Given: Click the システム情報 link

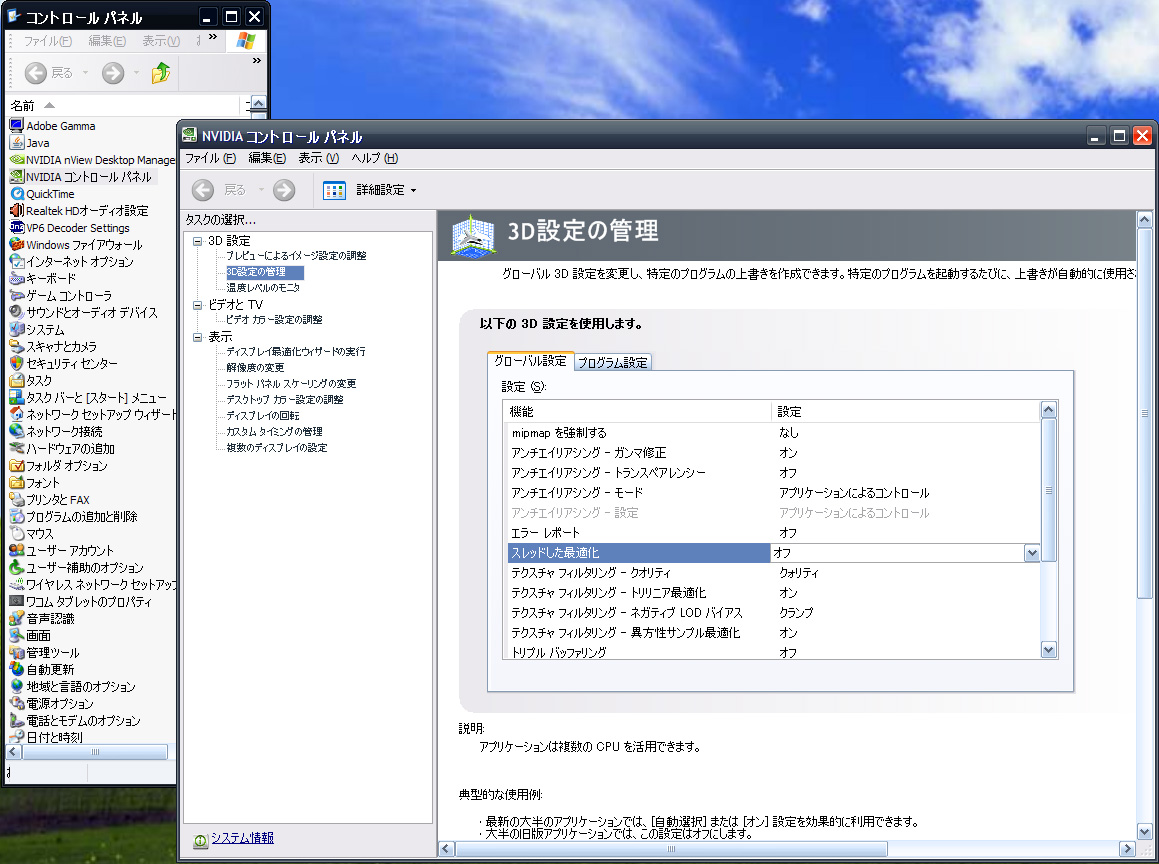Looking at the screenshot, I should click(x=242, y=838).
